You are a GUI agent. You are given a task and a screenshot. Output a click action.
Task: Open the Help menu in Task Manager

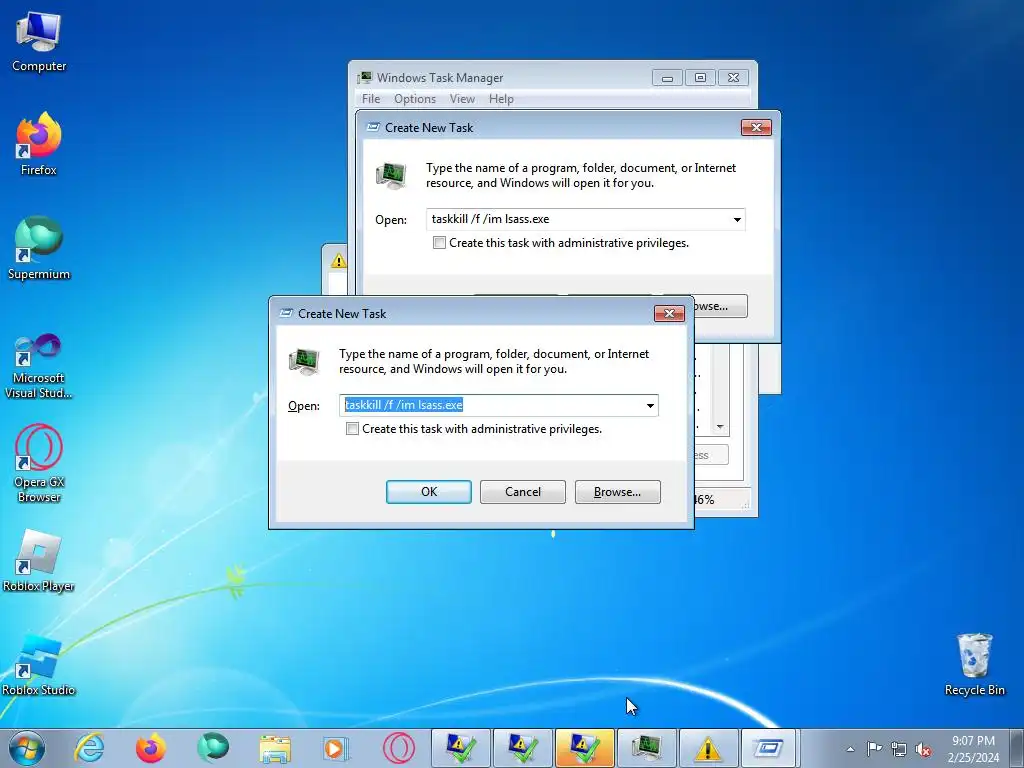501,99
